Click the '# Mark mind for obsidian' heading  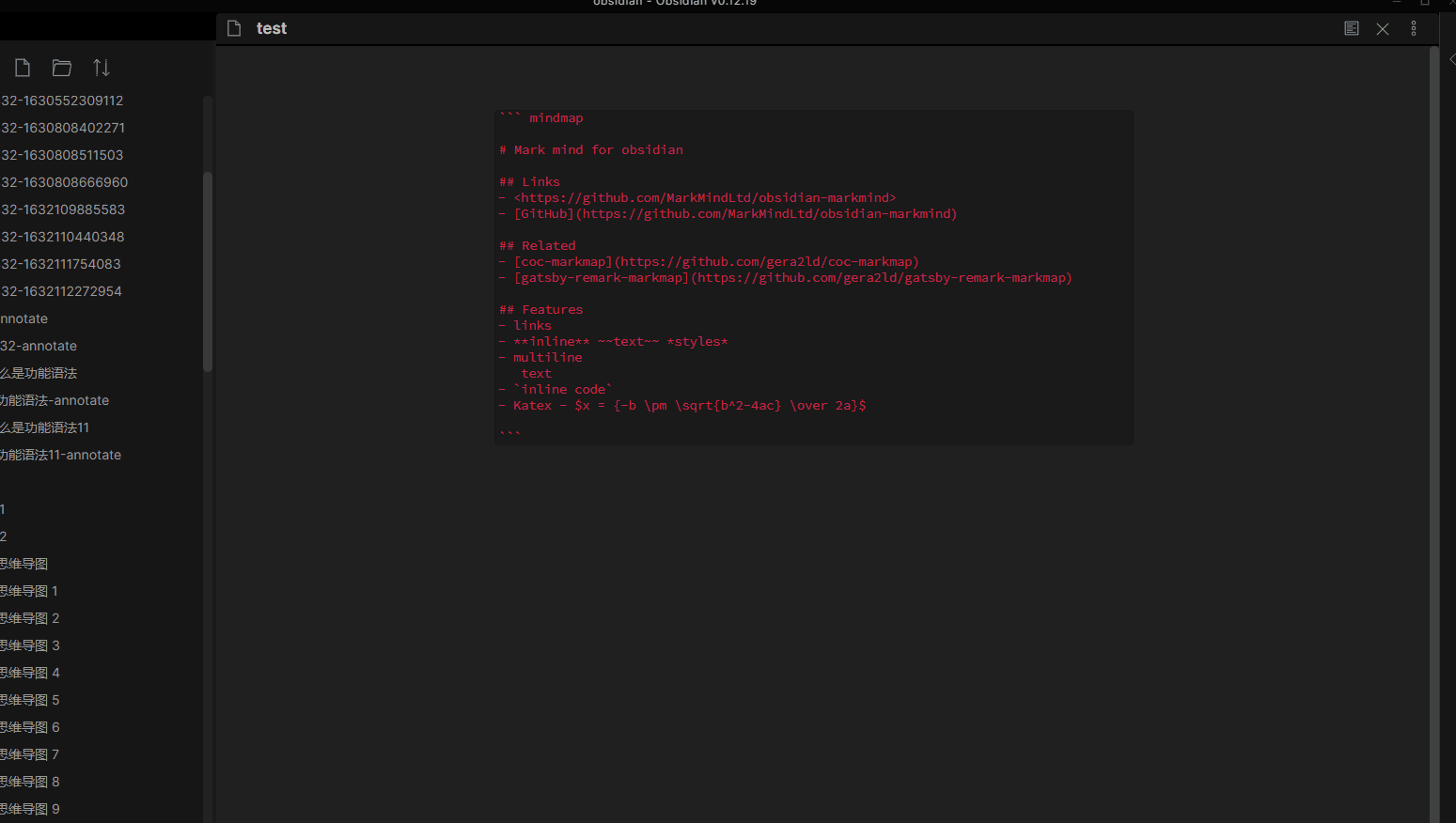click(591, 150)
